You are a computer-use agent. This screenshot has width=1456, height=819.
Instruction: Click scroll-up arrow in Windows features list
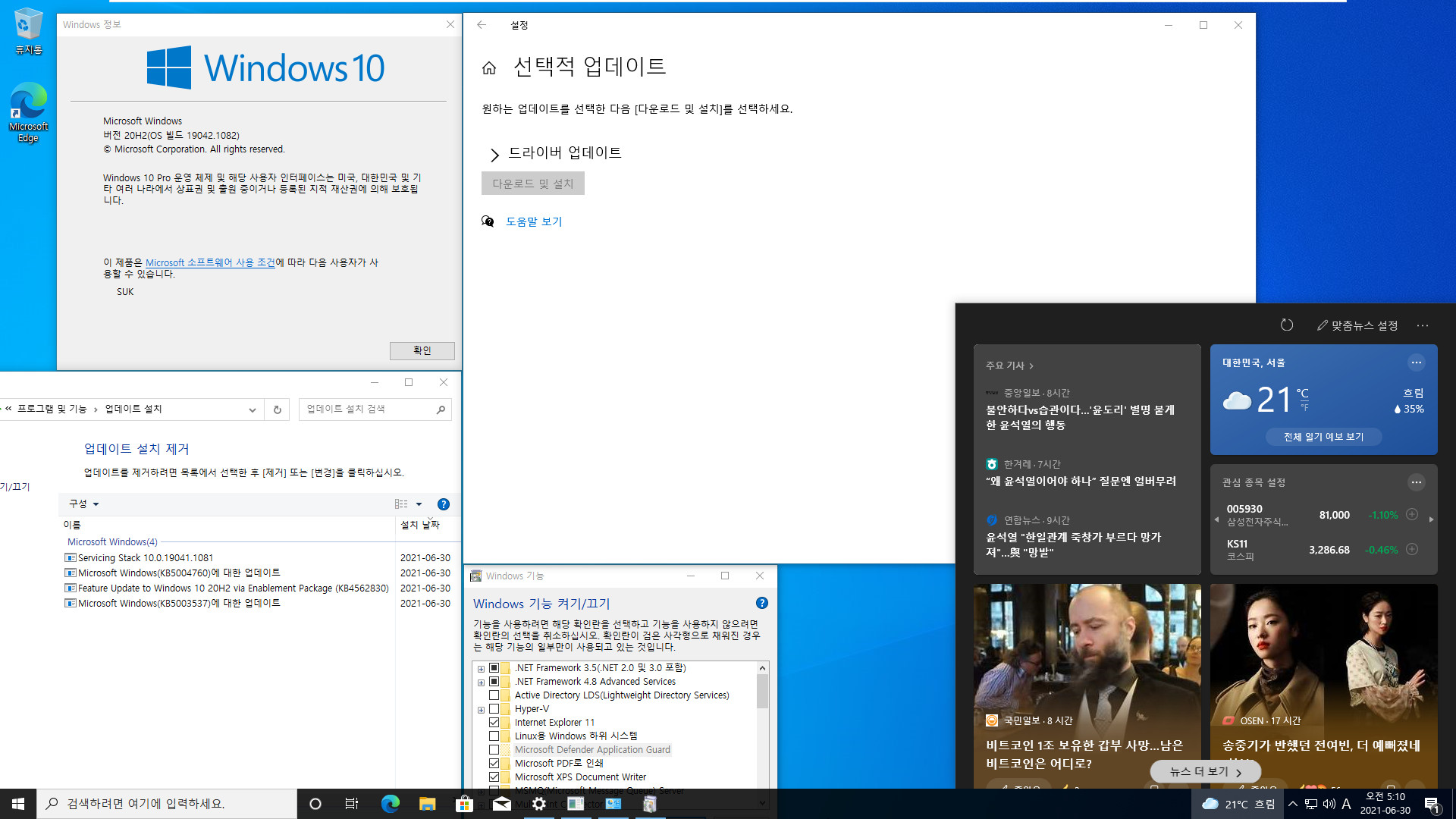[x=762, y=668]
